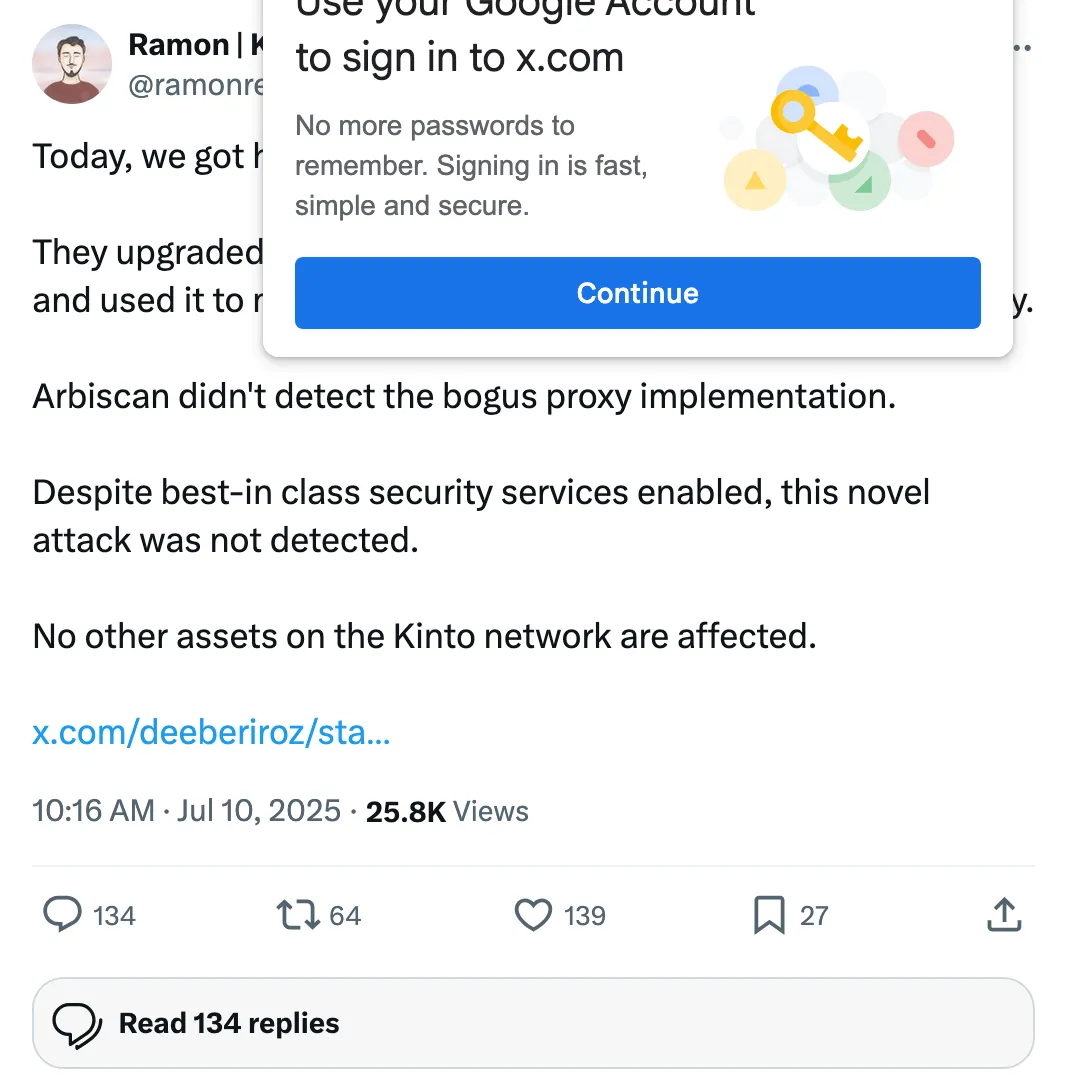Image resolution: width=1067 pixels, height=1084 pixels.
Task: Open the x.com/deeberiroz/sta... link
Action: pos(212,731)
